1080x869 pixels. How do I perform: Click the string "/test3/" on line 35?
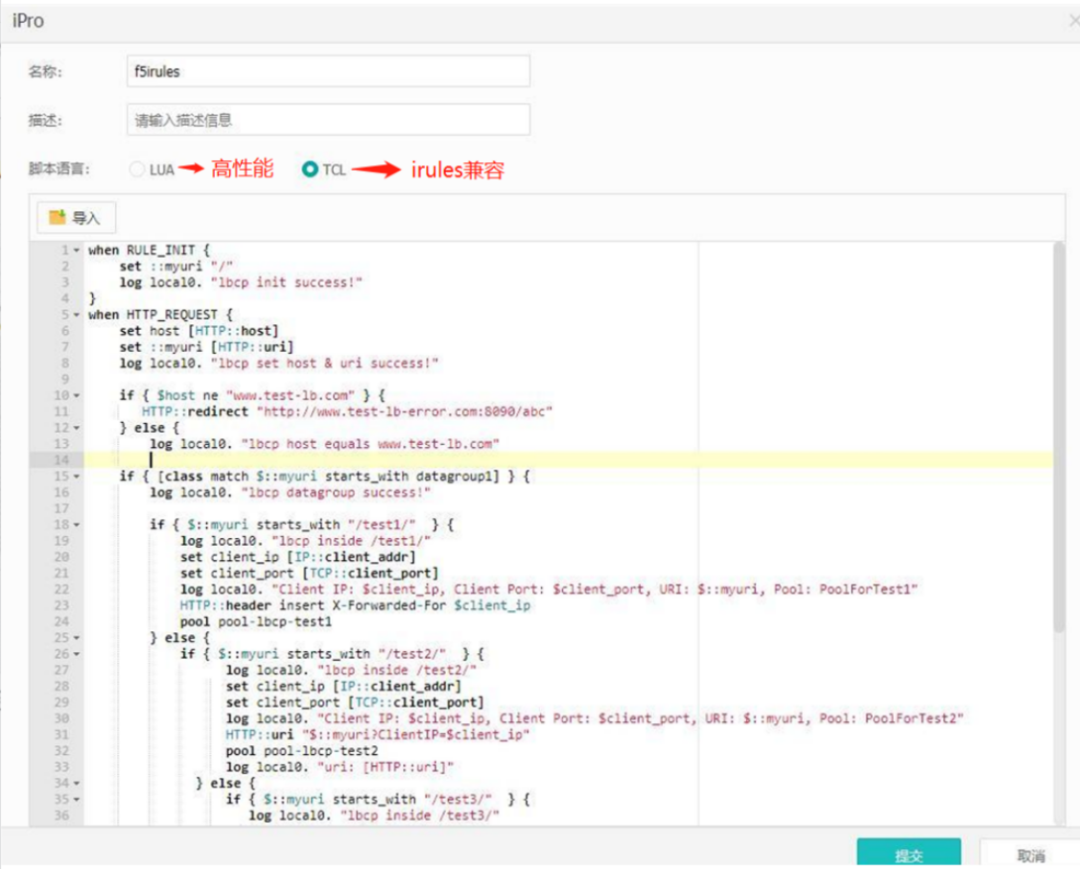pos(458,799)
